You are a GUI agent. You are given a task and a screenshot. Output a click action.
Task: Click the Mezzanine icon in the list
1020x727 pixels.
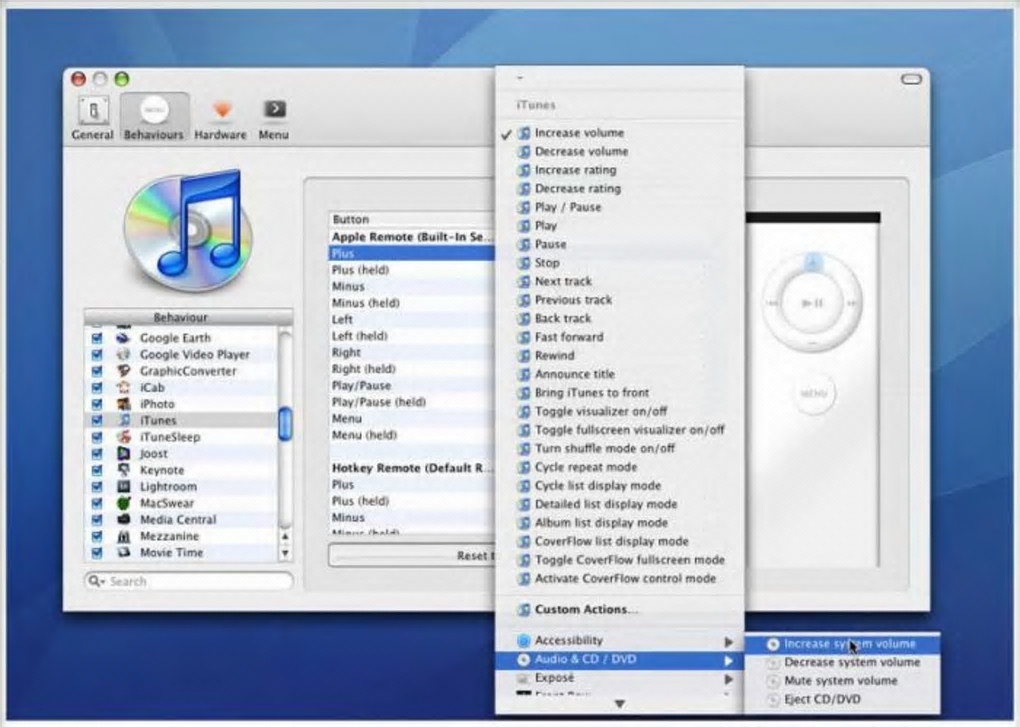123,536
